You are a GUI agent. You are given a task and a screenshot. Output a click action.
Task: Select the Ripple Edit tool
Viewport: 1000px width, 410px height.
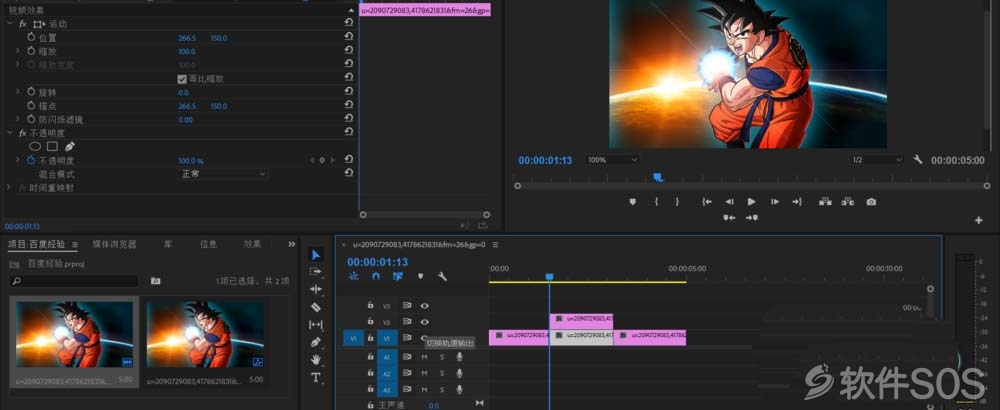(316, 289)
